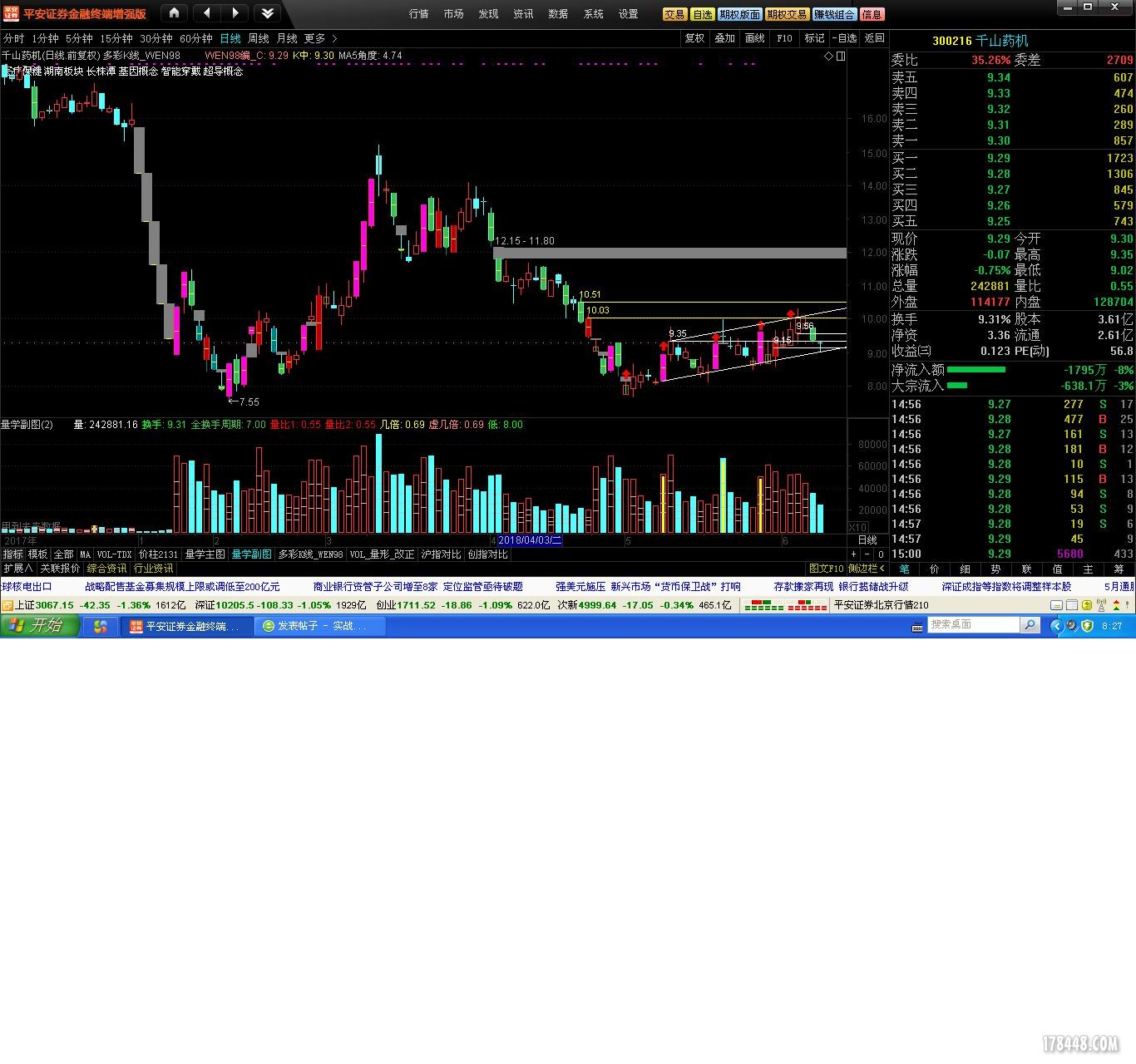Screen dimensions: 1136x1064
Task: Select the 指标 tab under chart
Action: [13, 554]
